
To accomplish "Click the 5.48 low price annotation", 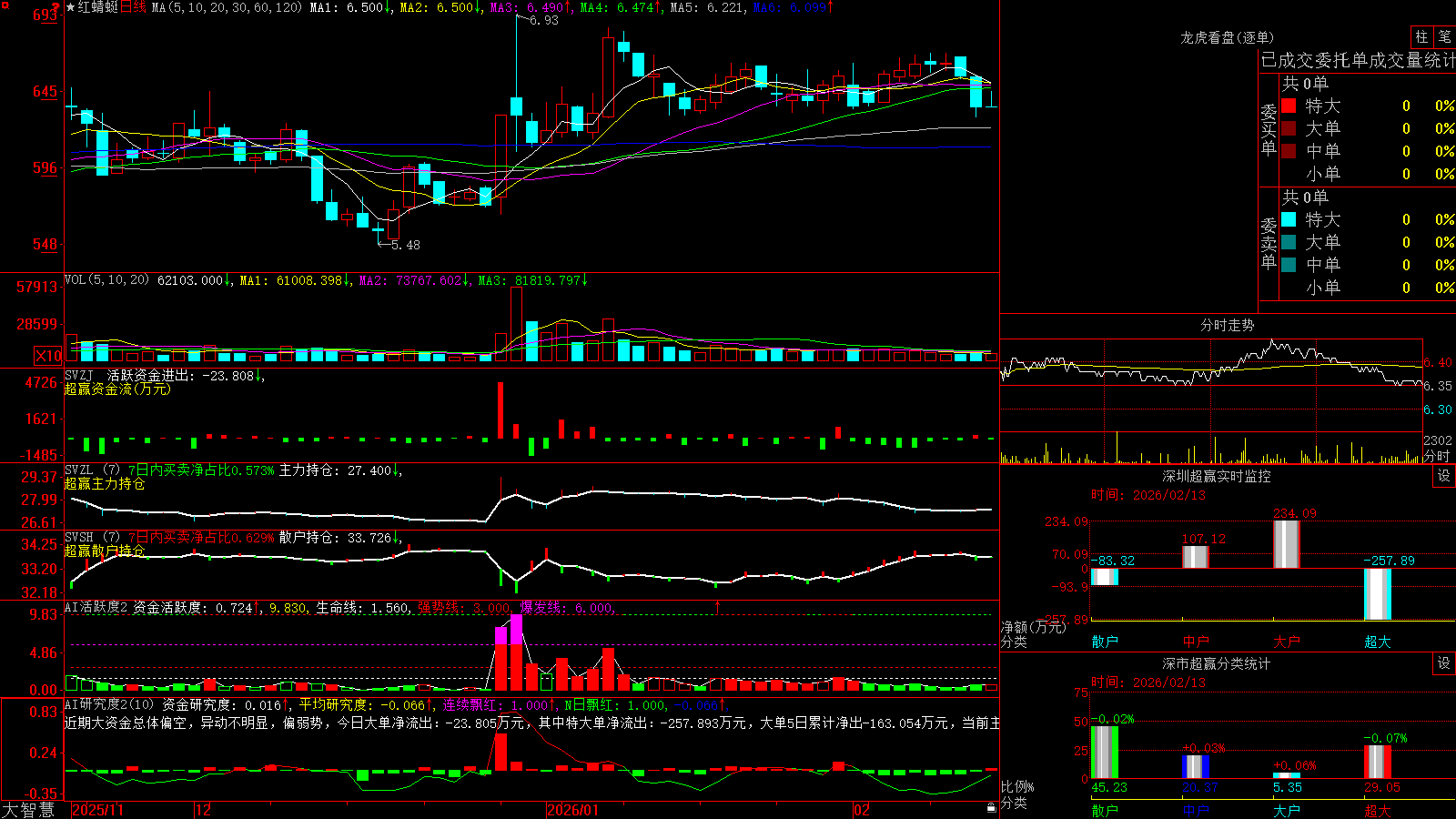I will pyautogui.click(x=405, y=245).
